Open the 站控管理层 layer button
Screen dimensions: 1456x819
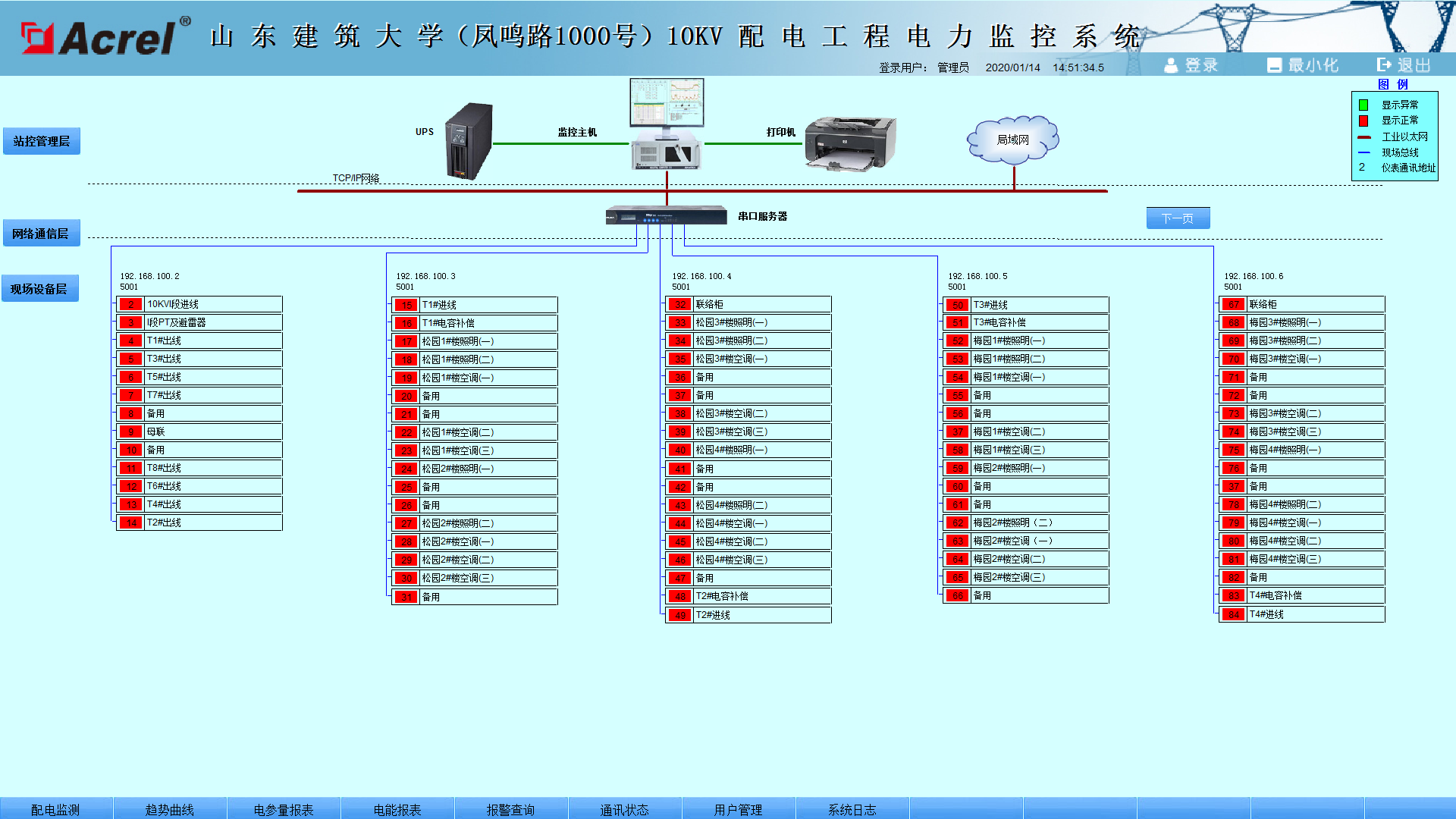click(x=42, y=142)
